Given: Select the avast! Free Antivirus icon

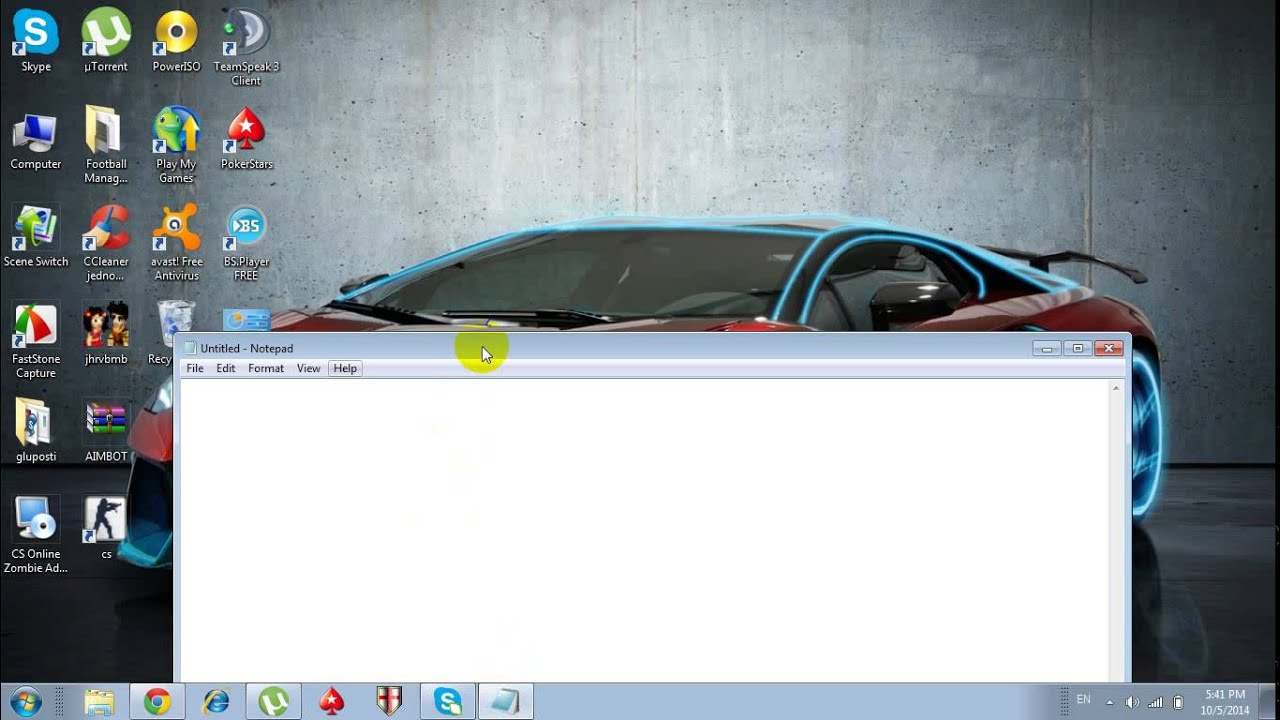Looking at the screenshot, I should click(176, 243).
